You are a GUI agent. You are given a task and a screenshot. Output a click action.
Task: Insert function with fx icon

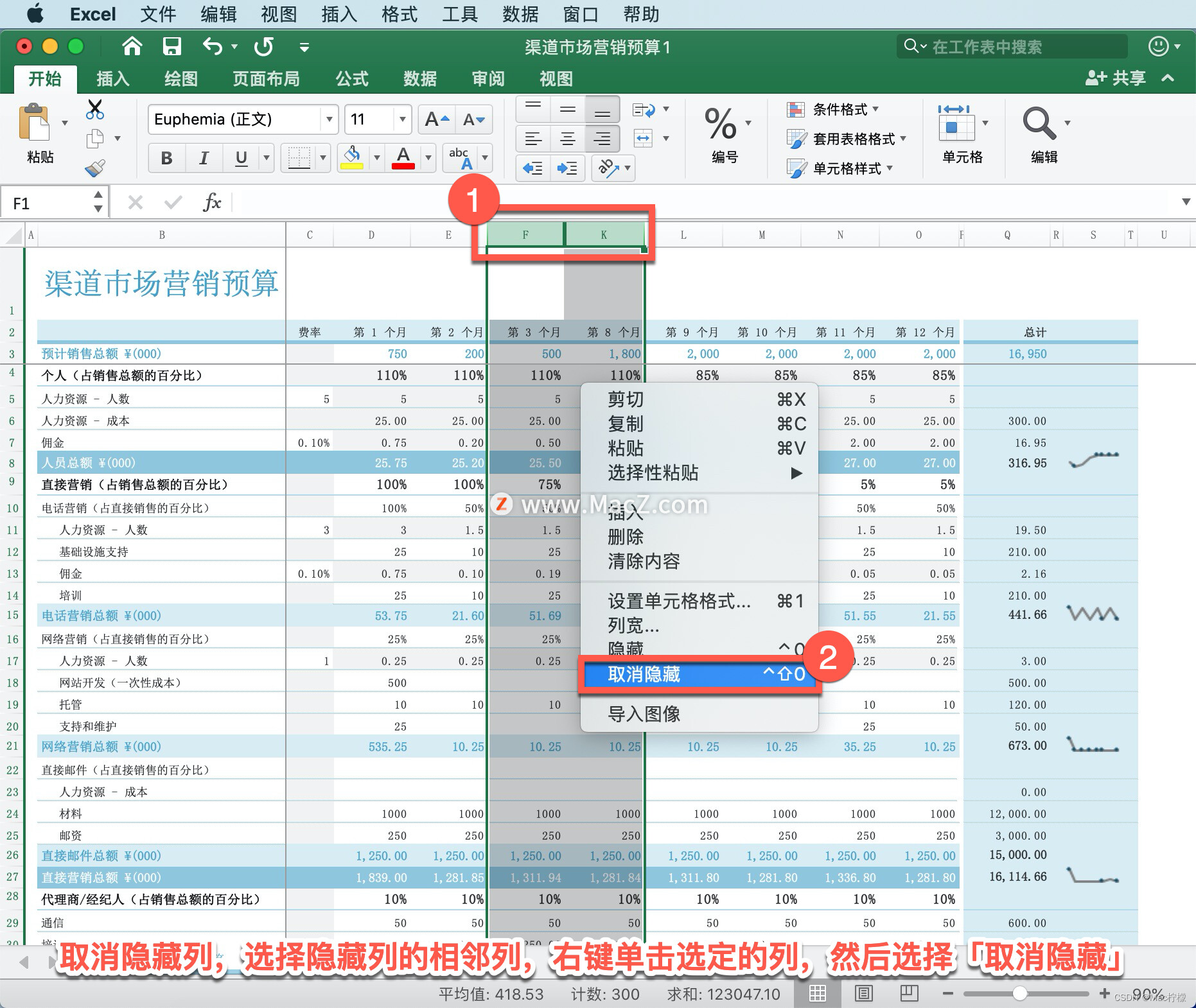[212, 203]
